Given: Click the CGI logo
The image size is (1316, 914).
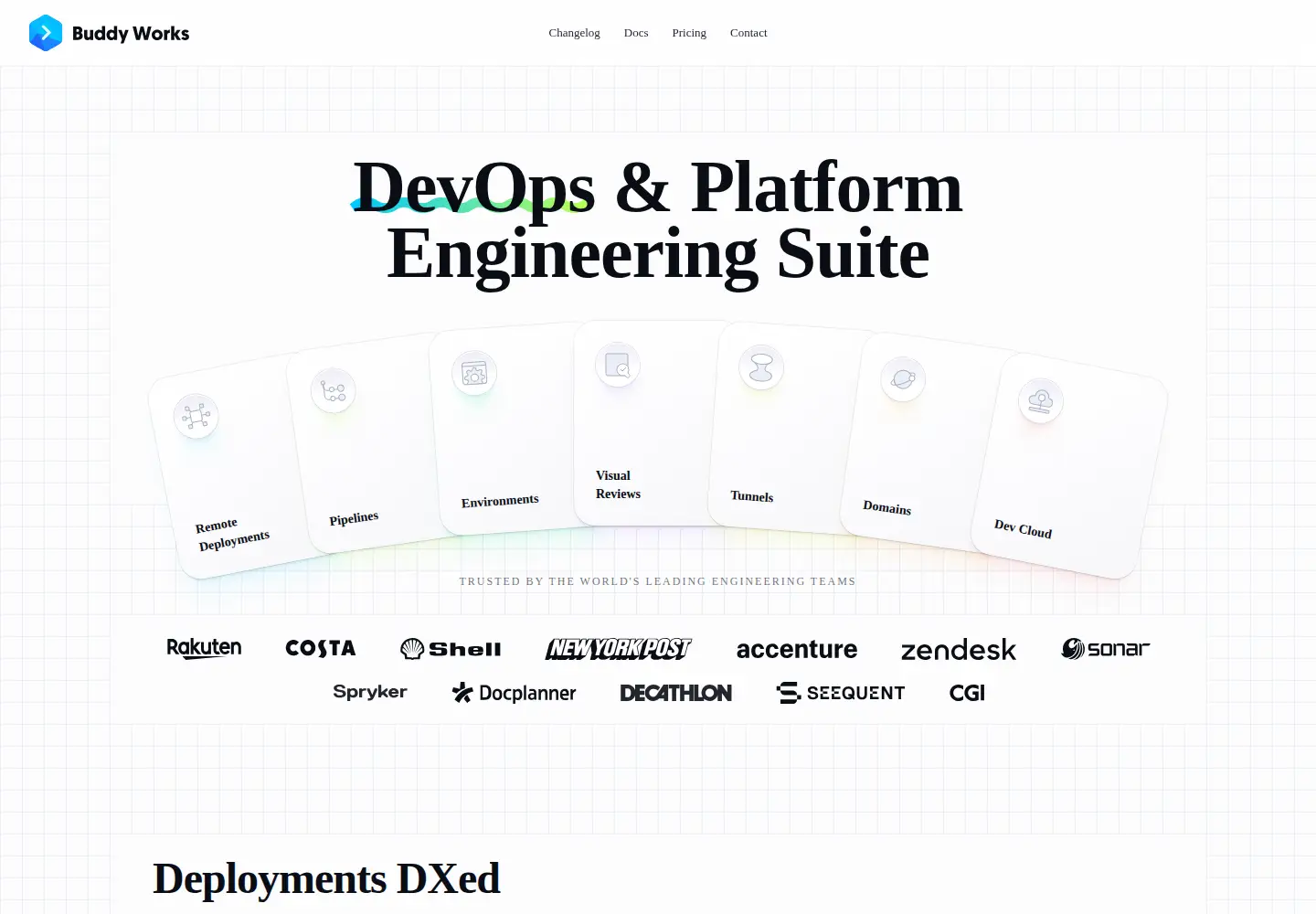Looking at the screenshot, I should coord(967,693).
